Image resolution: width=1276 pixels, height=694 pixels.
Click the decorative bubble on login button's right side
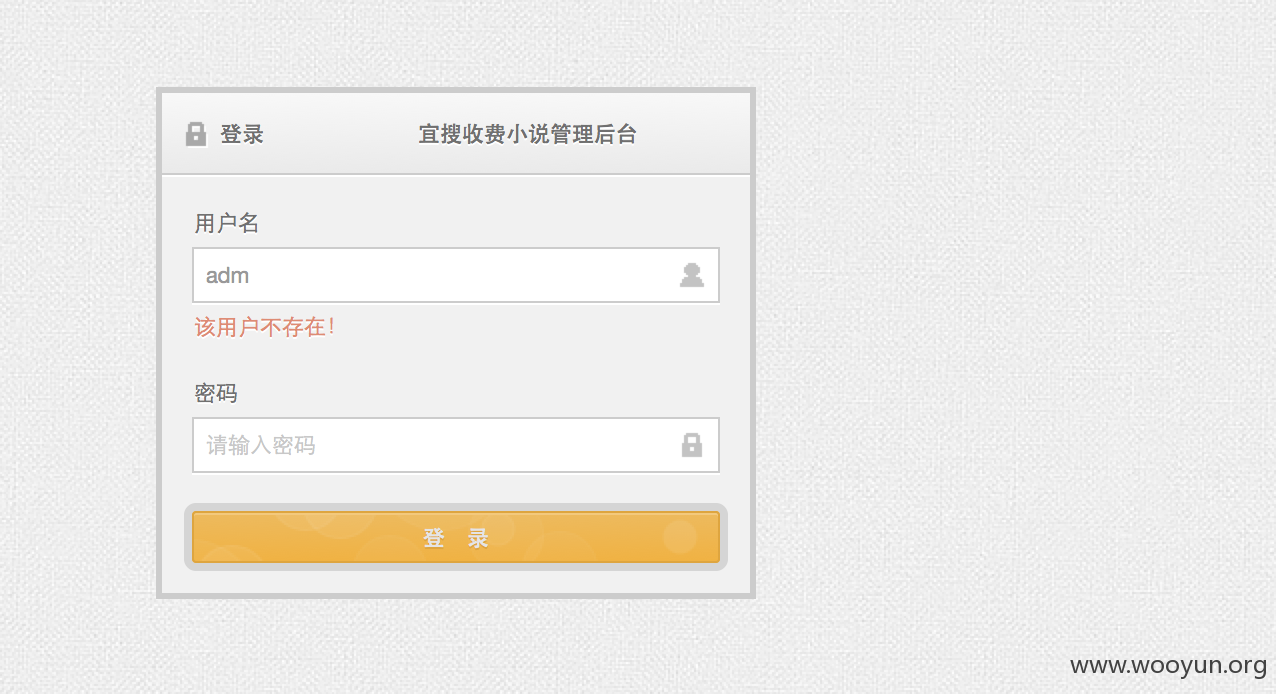coord(680,536)
